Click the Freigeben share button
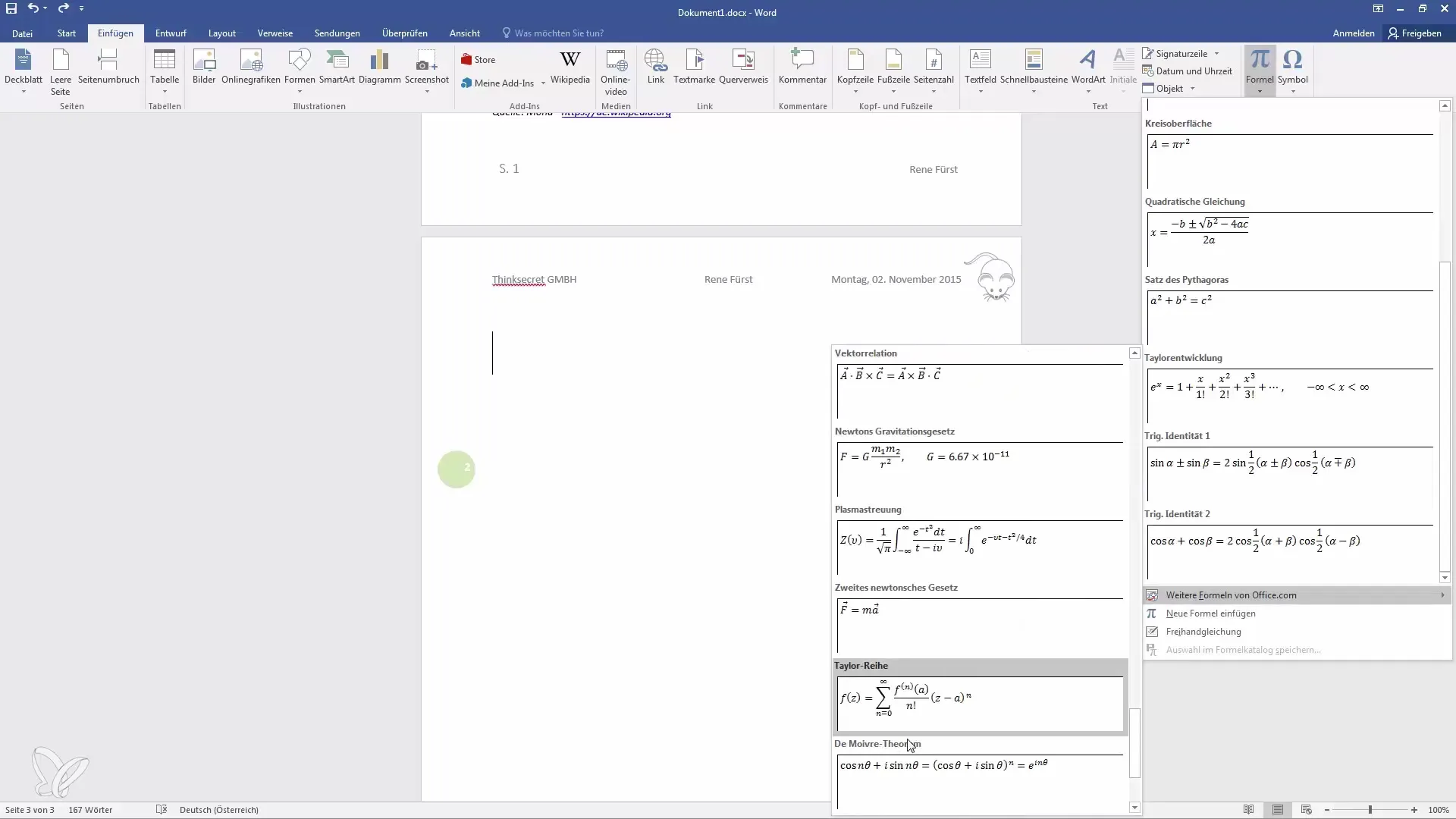The height and width of the screenshot is (819, 1456). (x=1414, y=33)
